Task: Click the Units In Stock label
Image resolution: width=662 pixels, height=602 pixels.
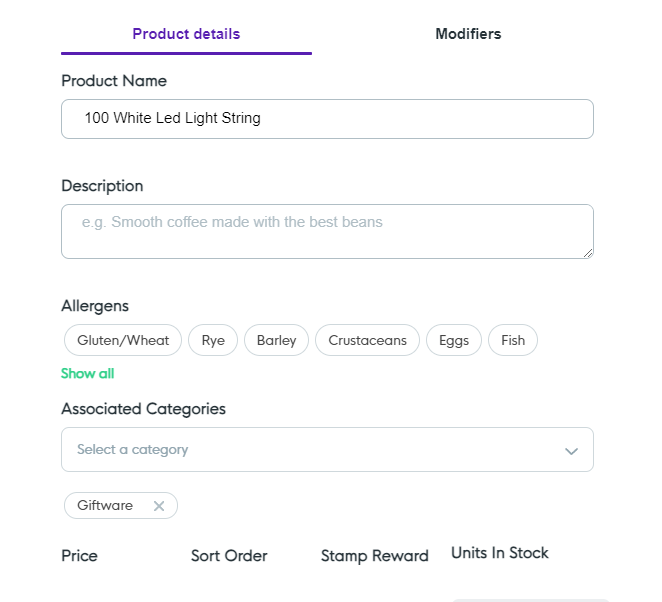Action: 499,553
